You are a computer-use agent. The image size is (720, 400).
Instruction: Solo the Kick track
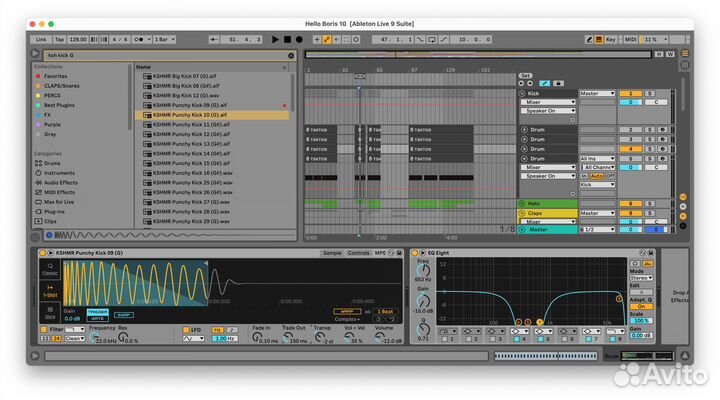coord(649,94)
